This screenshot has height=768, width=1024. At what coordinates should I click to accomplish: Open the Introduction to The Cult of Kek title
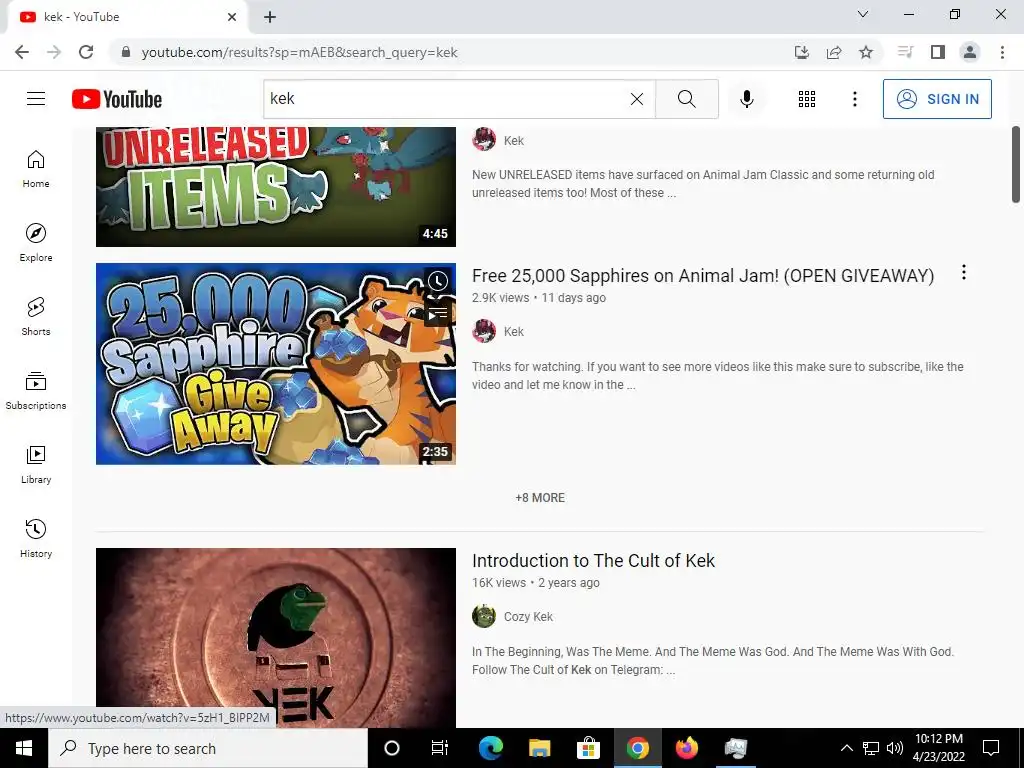pyautogui.click(x=593, y=560)
